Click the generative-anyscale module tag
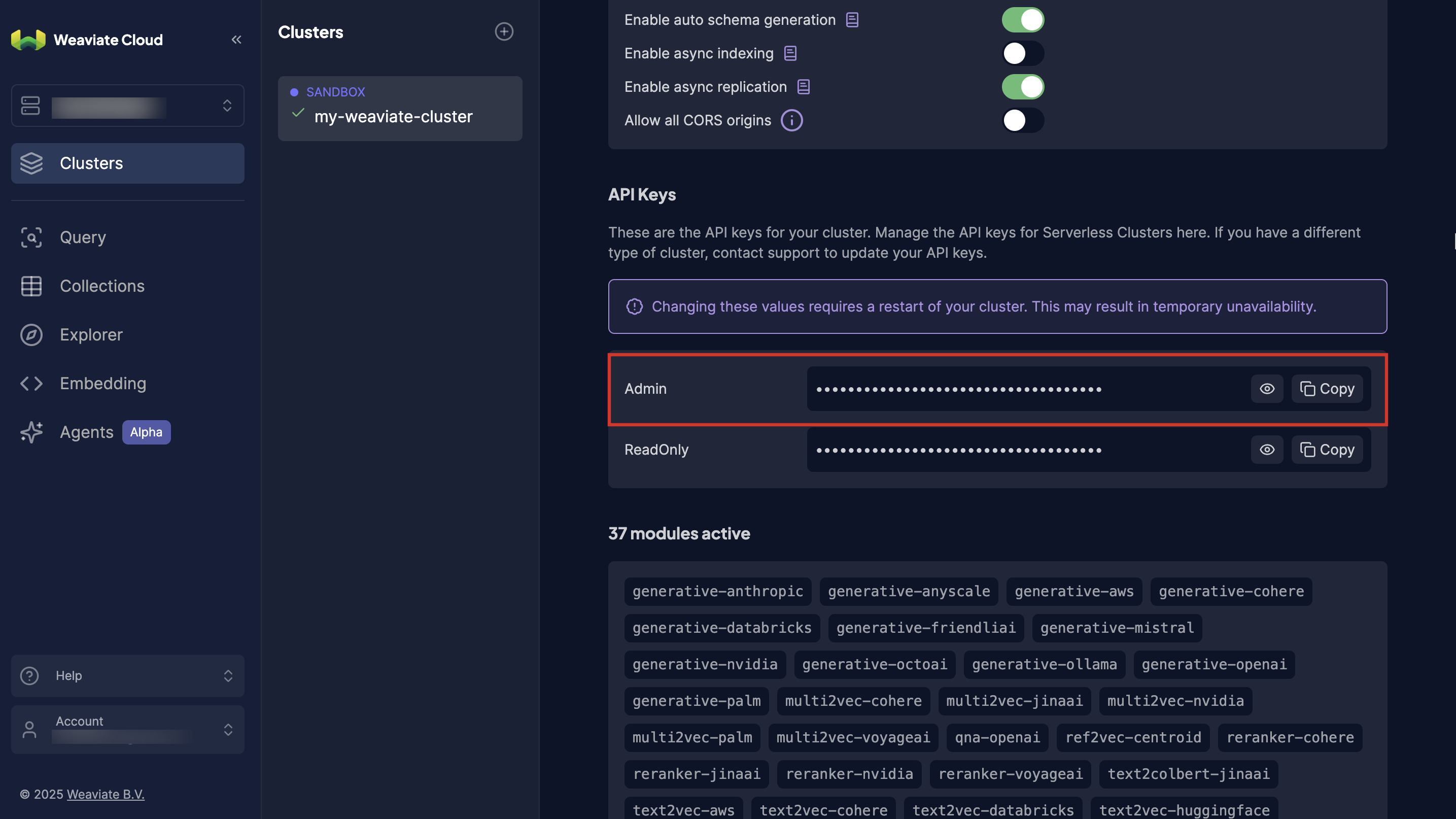The image size is (1456, 819). tap(909, 591)
